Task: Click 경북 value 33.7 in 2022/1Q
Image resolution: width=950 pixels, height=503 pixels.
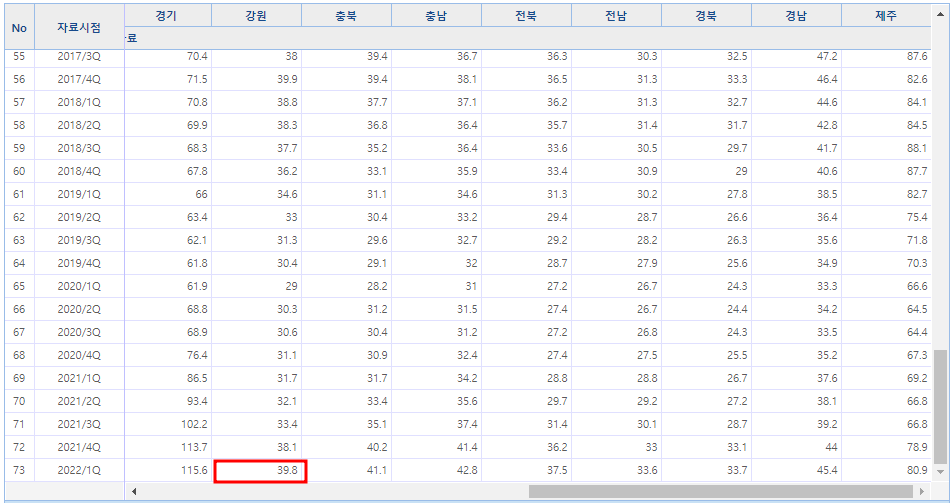Action: coord(706,471)
